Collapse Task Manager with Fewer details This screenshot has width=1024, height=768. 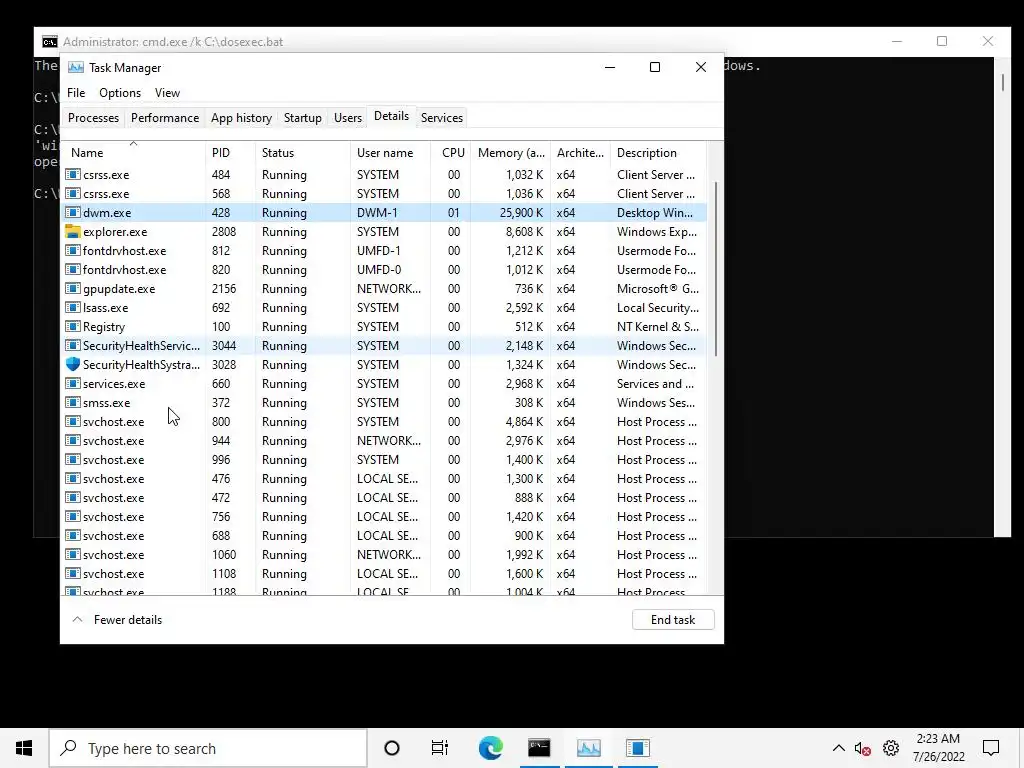pos(117,620)
